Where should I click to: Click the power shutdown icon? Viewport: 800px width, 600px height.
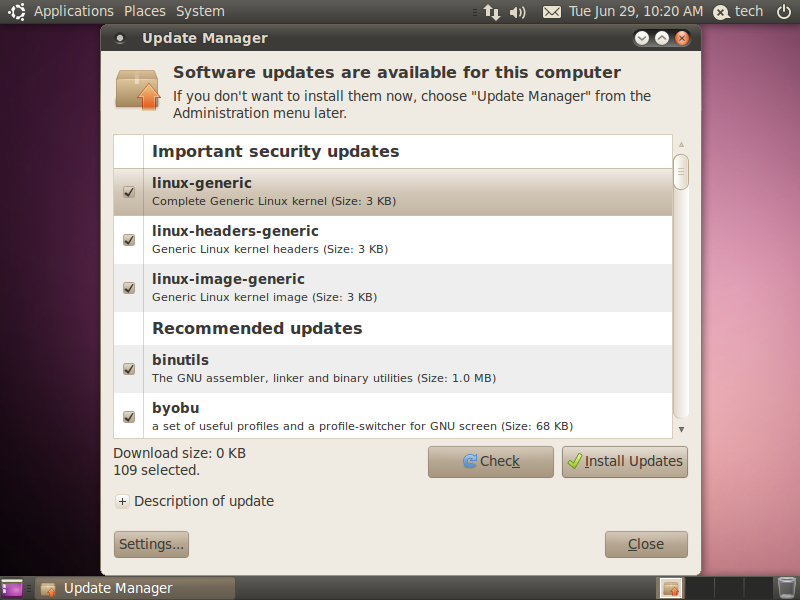784,11
